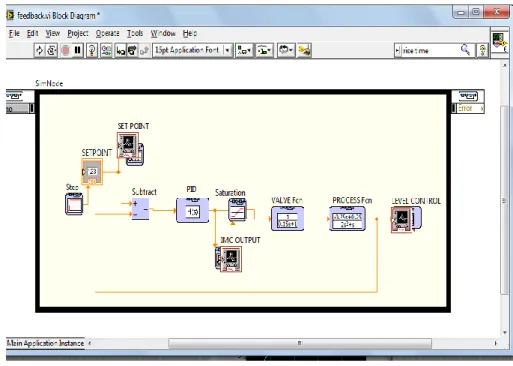This screenshot has height=366, width=513.
Task: Open the Window menu
Action: 163,33
